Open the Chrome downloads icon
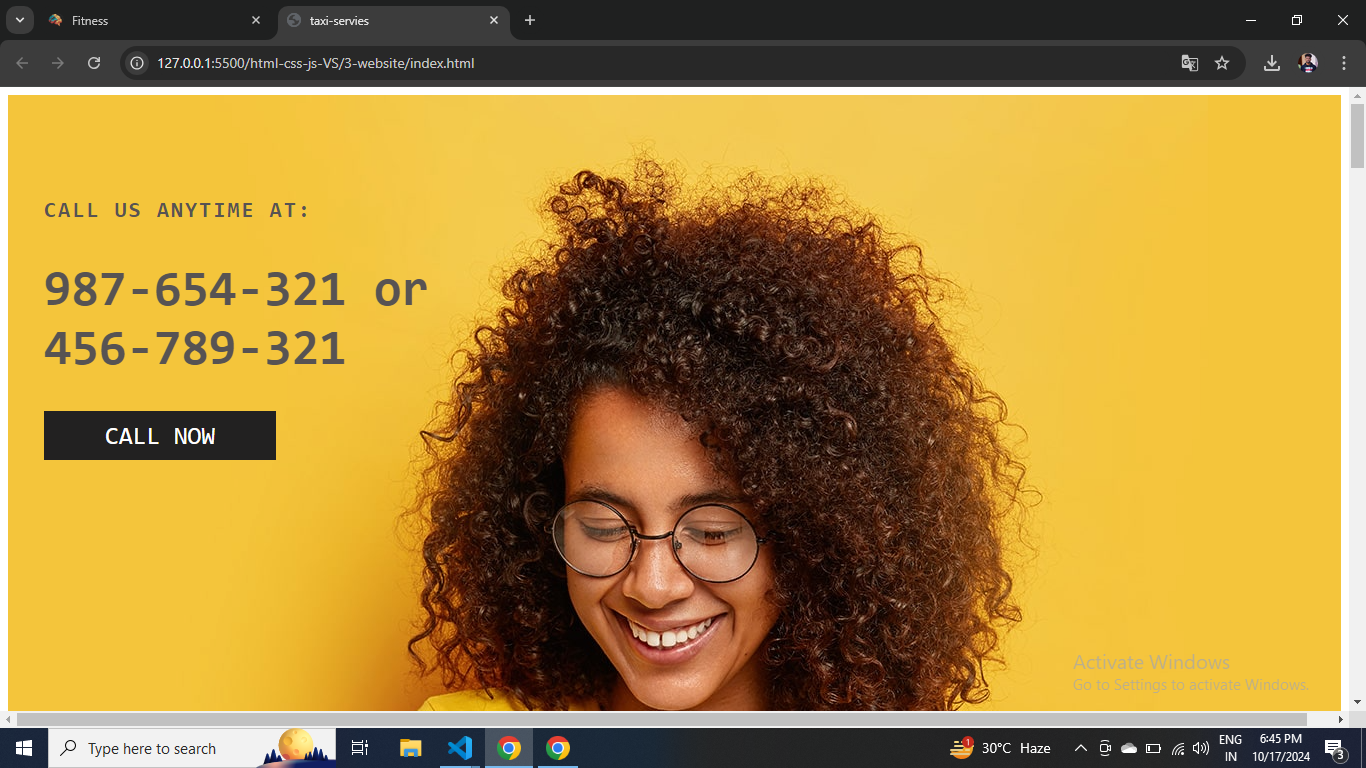 tap(1272, 63)
